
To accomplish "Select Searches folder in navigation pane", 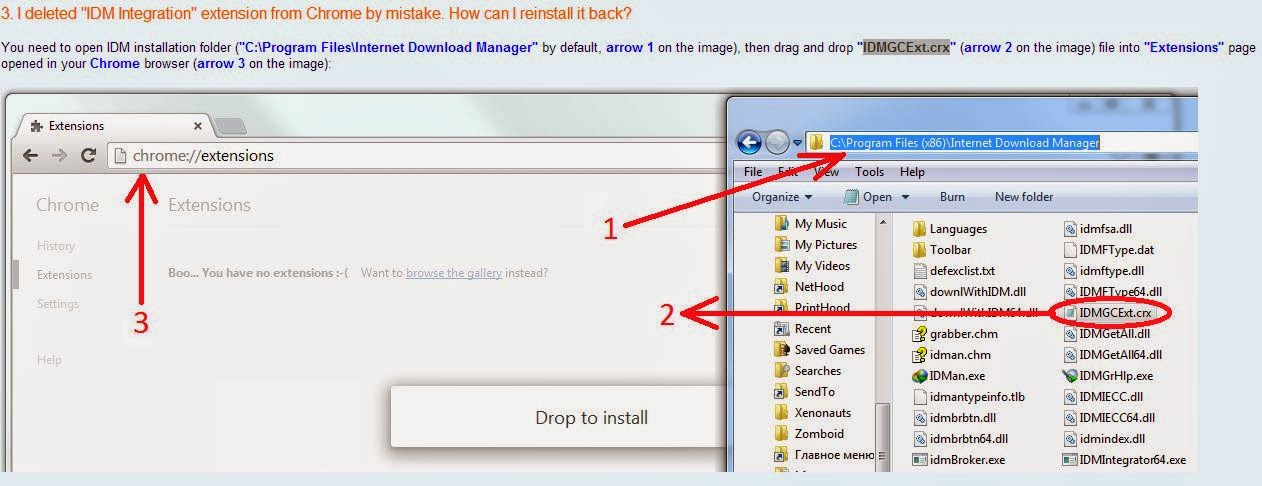I will 808,371.
